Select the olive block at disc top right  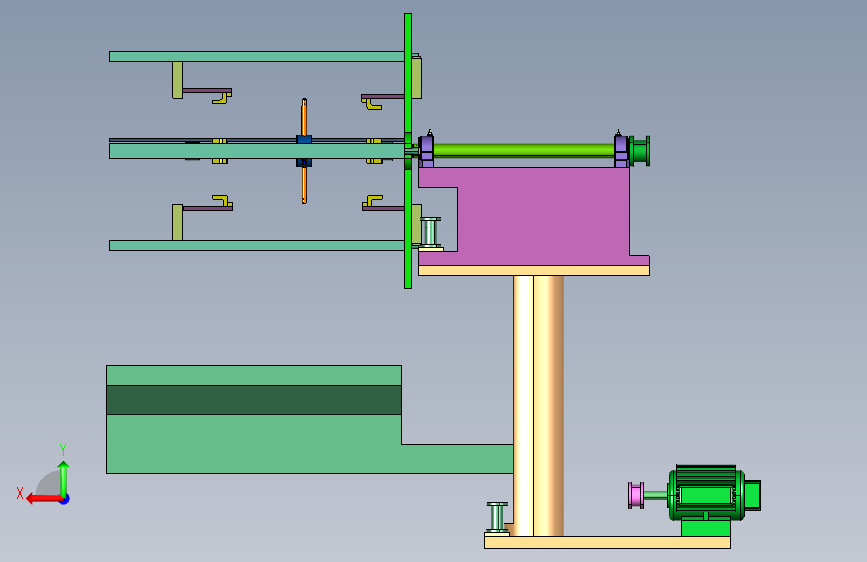coord(417,77)
